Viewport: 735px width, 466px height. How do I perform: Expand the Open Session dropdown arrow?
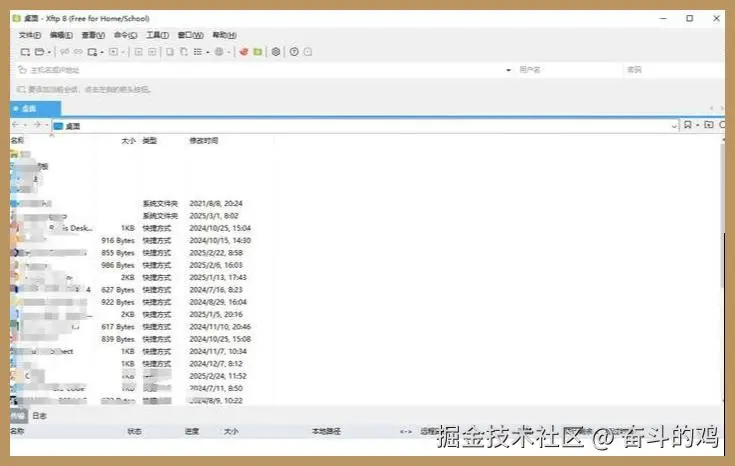tap(49, 53)
